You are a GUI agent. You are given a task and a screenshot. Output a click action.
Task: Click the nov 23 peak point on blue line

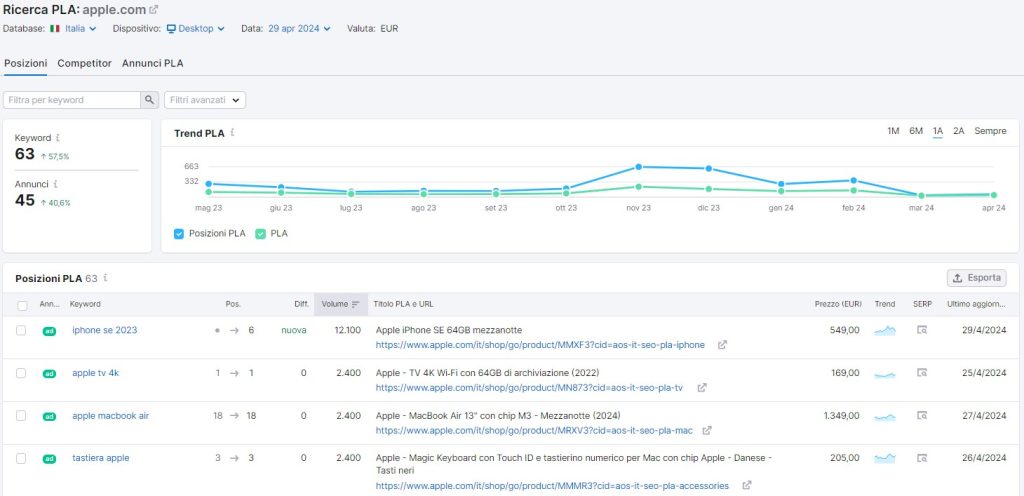[x=639, y=167]
